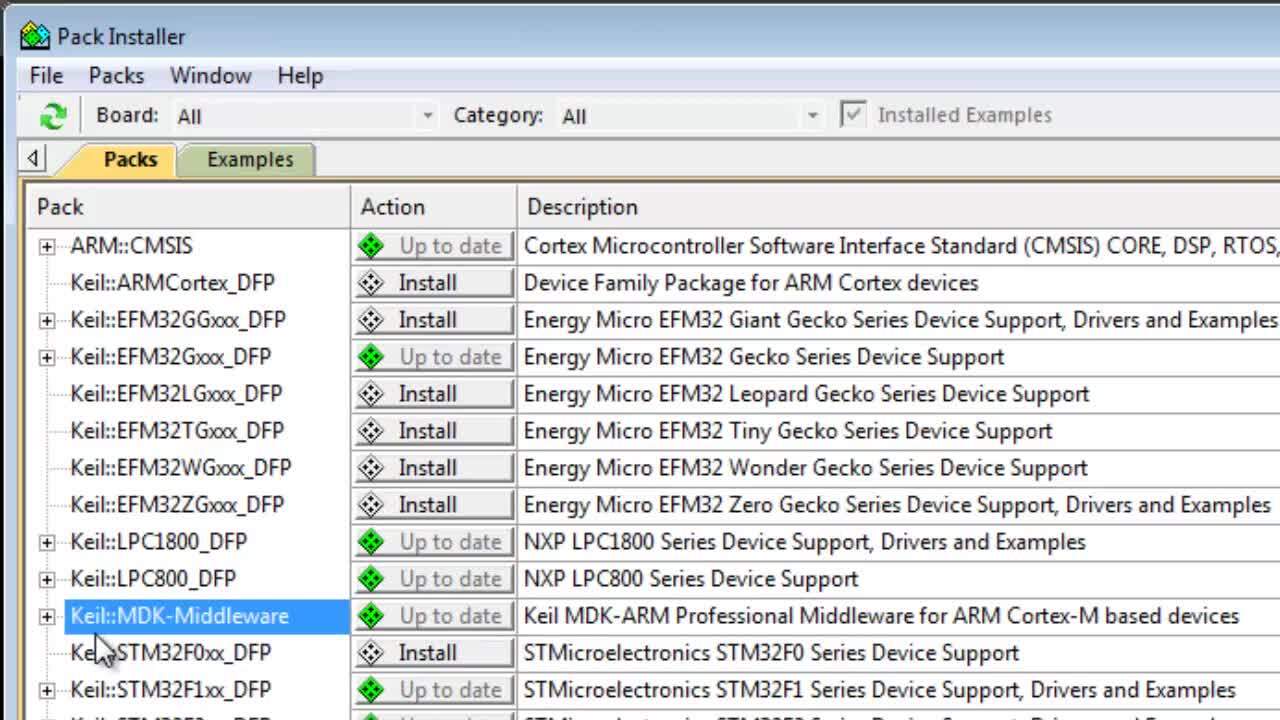Screen dimensions: 1280x720
Task: Click the green refresh packs icon
Action: coord(52,116)
